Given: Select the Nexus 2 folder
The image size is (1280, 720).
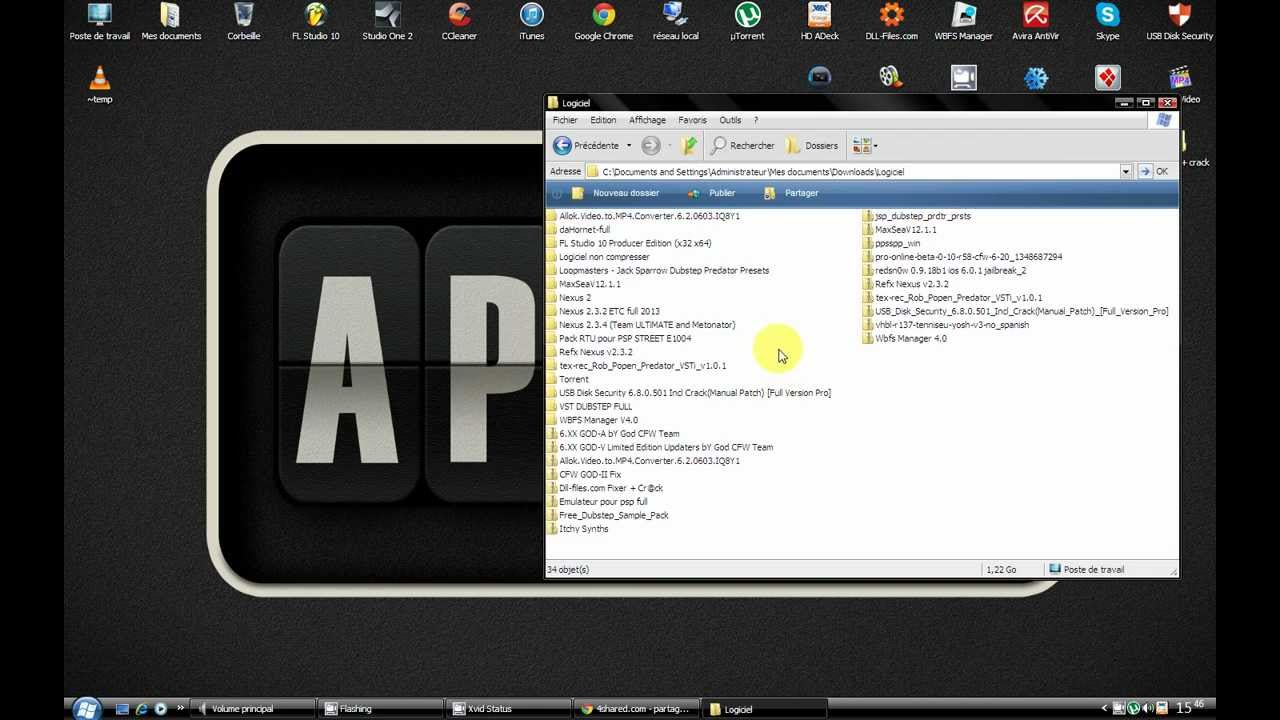Looking at the screenshot, I should [x=569, y=298].
